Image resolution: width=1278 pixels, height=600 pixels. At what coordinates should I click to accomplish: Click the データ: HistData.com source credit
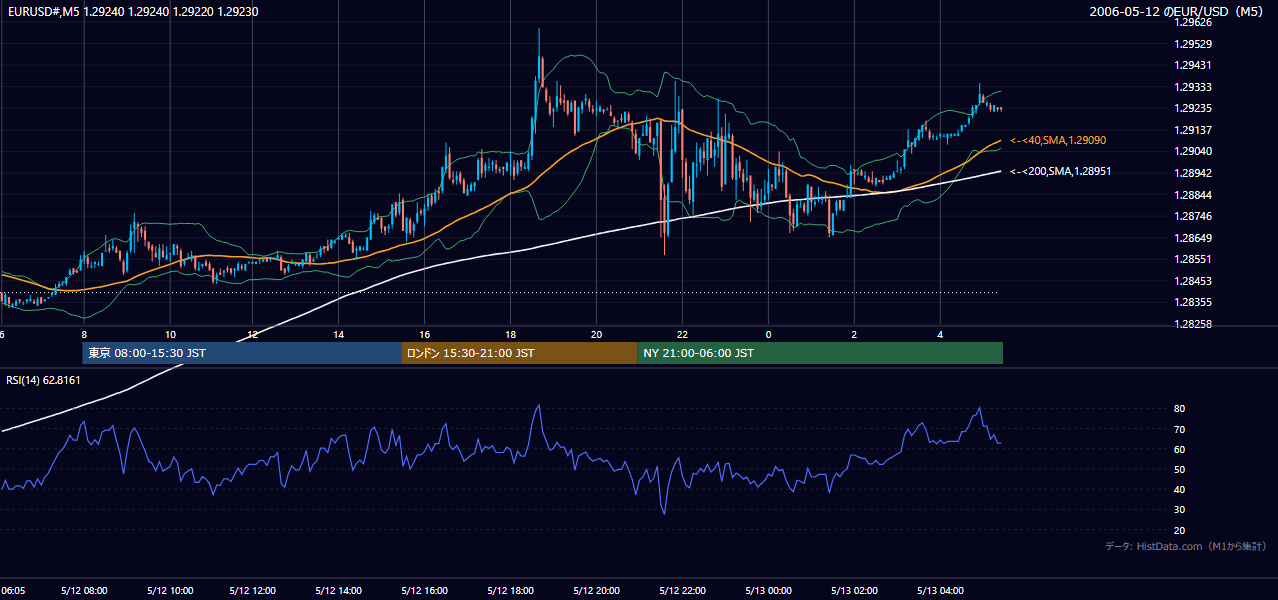point(1186,546)
